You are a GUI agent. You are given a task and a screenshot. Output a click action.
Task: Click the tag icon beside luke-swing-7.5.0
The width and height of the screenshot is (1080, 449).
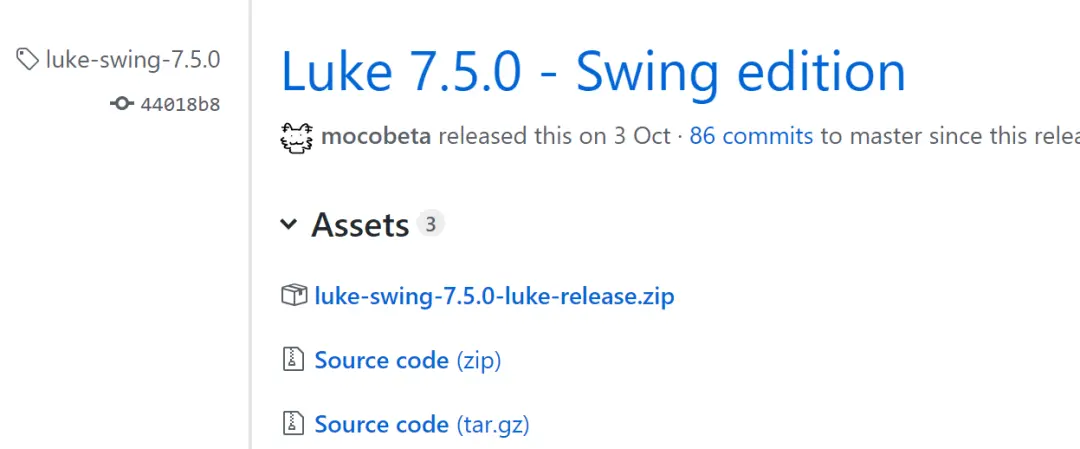(x=28, y=60)
